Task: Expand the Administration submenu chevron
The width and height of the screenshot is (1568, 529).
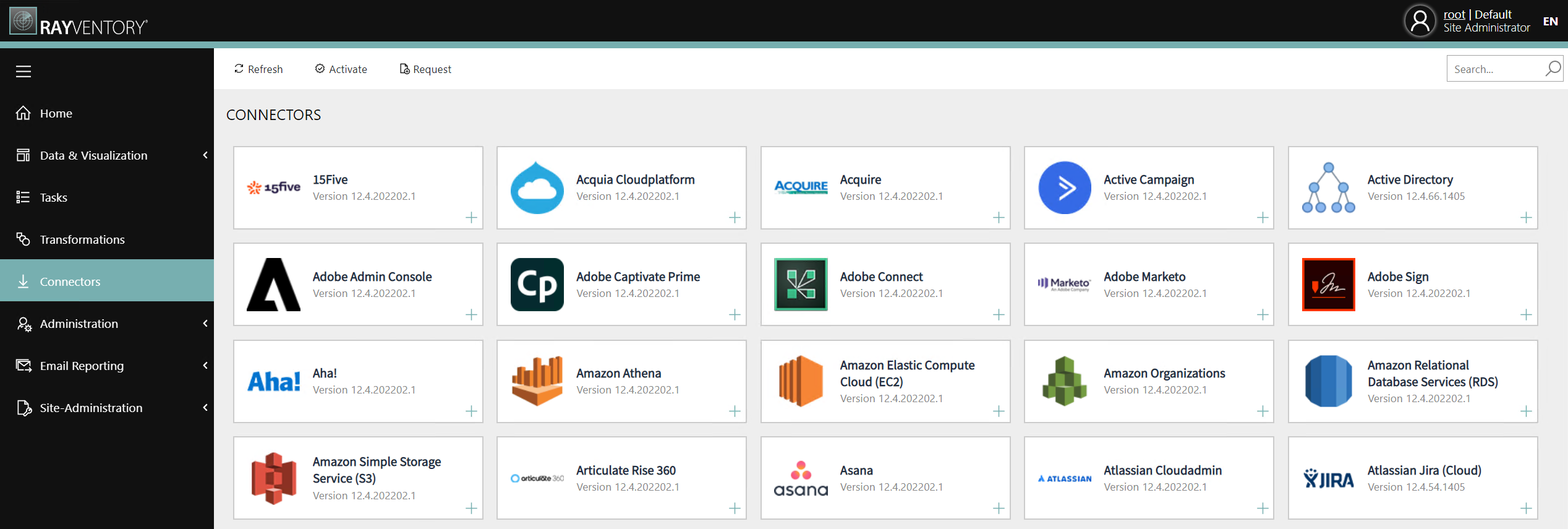Action: 205,324
